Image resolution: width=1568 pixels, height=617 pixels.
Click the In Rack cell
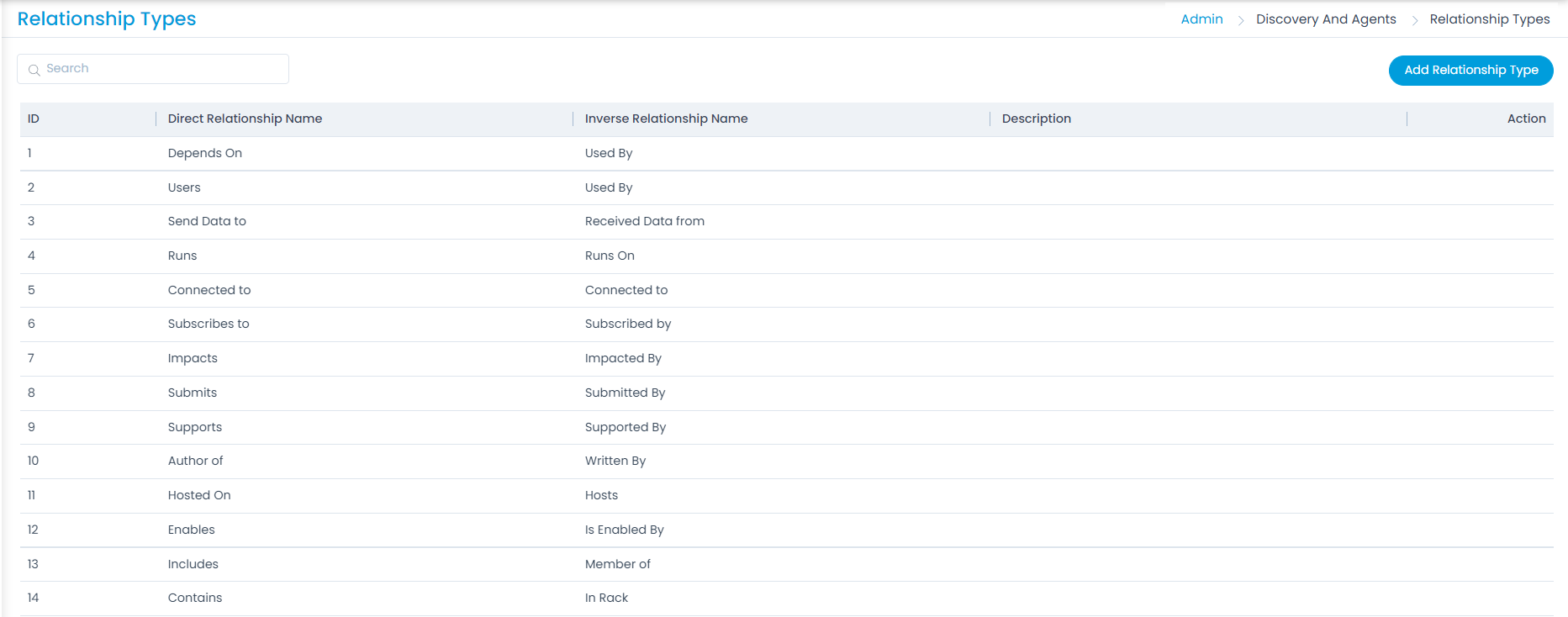coord(606,598)
